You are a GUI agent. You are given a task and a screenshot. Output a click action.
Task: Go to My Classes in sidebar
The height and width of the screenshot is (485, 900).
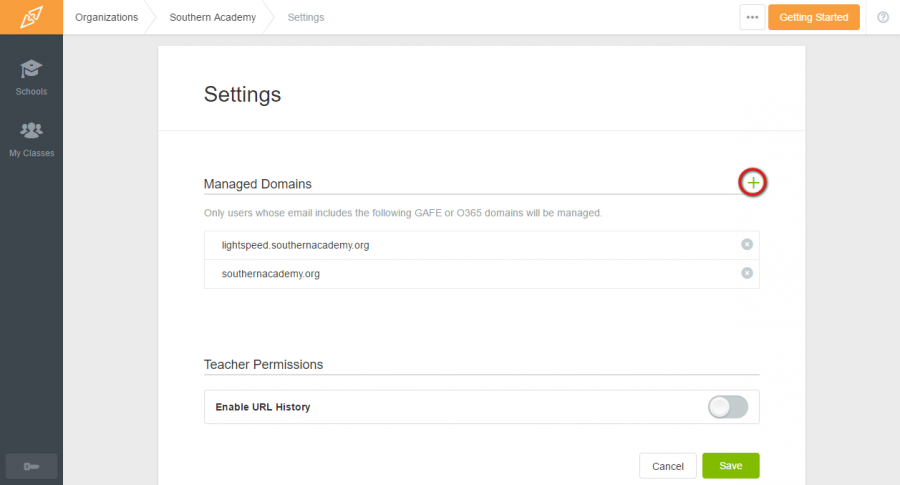click(x=31, y=139)
